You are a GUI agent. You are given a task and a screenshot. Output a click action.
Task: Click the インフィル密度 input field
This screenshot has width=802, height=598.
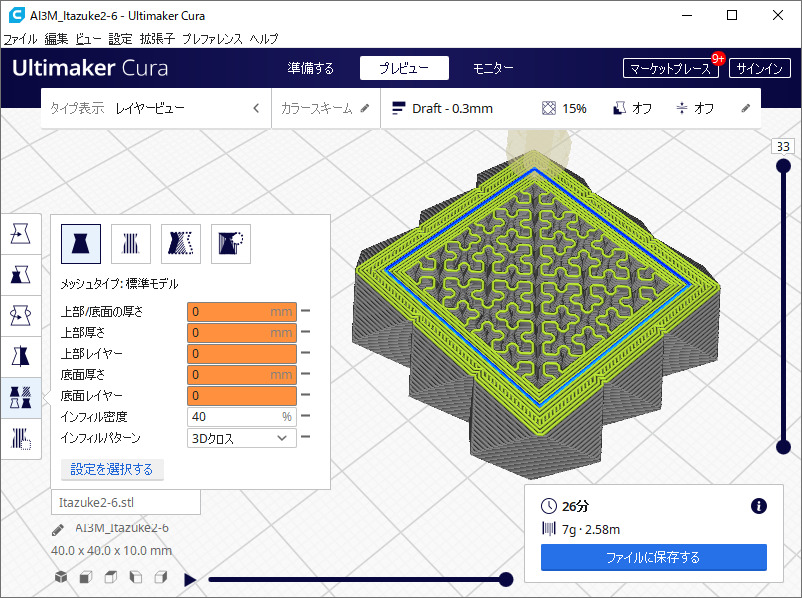point(236,416)
